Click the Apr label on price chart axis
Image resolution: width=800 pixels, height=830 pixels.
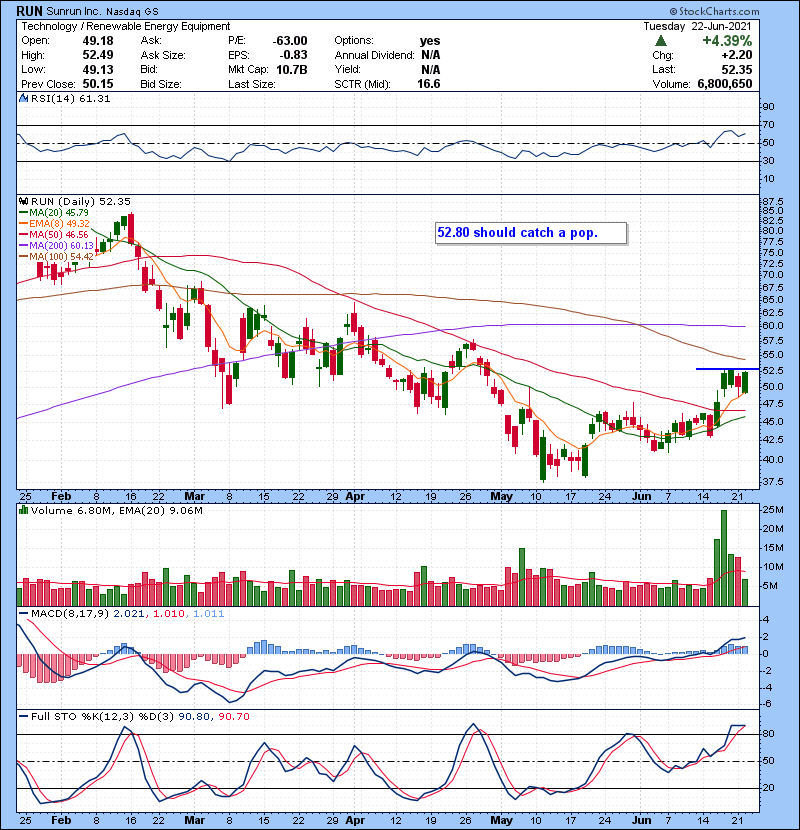tap(355, 497)
